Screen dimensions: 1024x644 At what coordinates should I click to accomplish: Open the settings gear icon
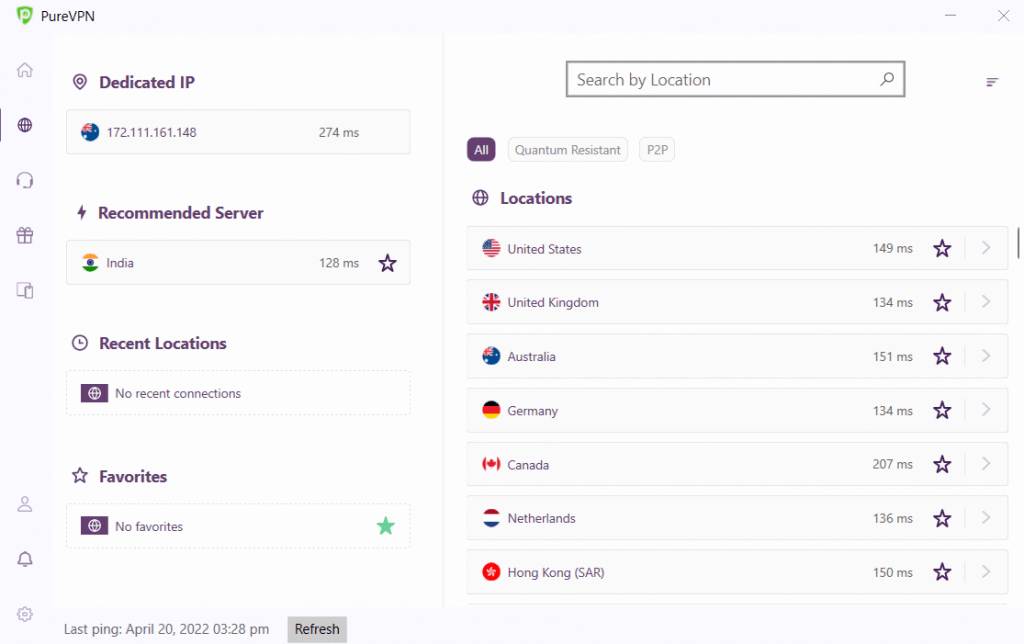pos(25,614)
